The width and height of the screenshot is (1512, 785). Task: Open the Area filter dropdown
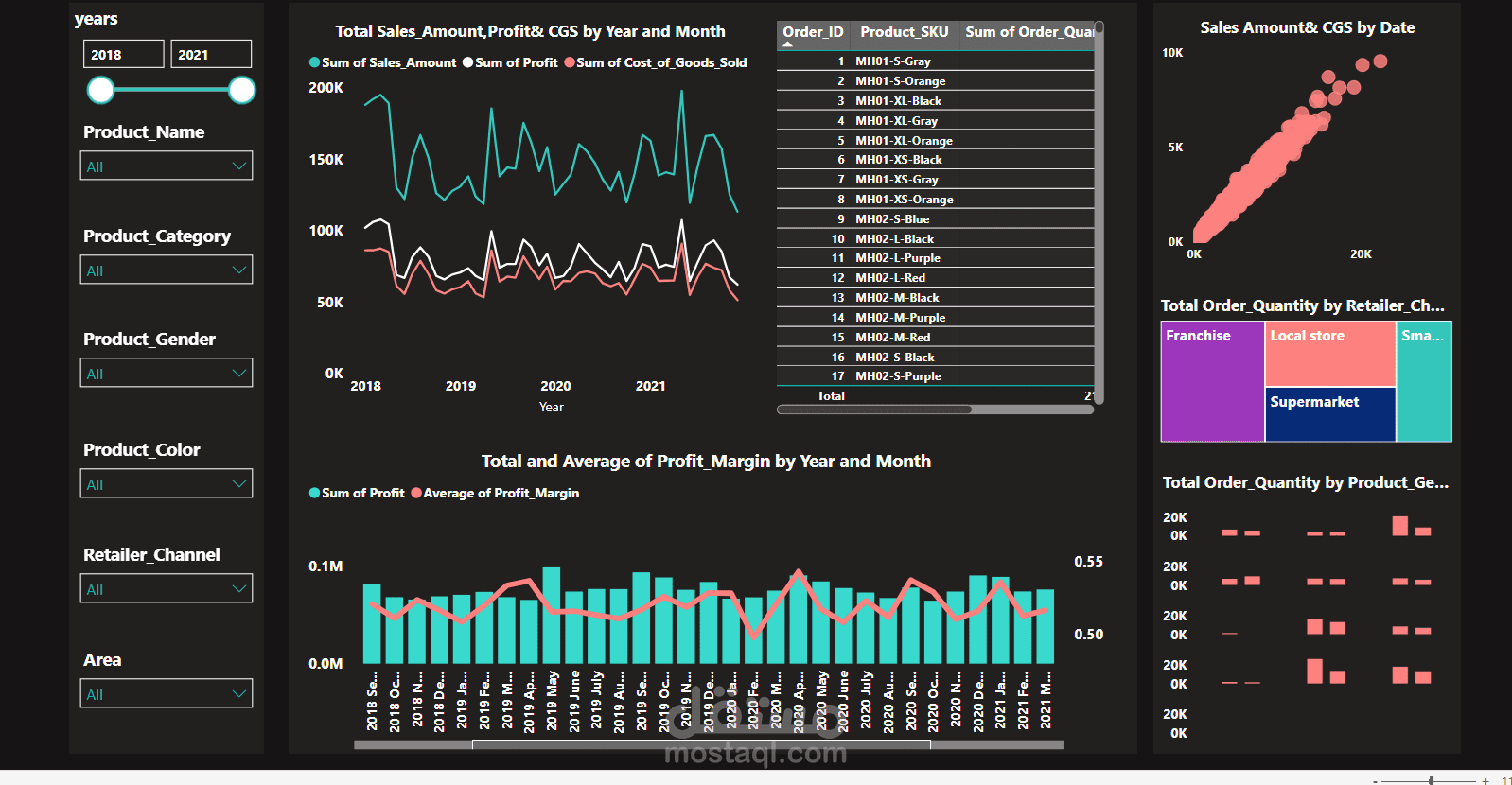pos(167,693)
